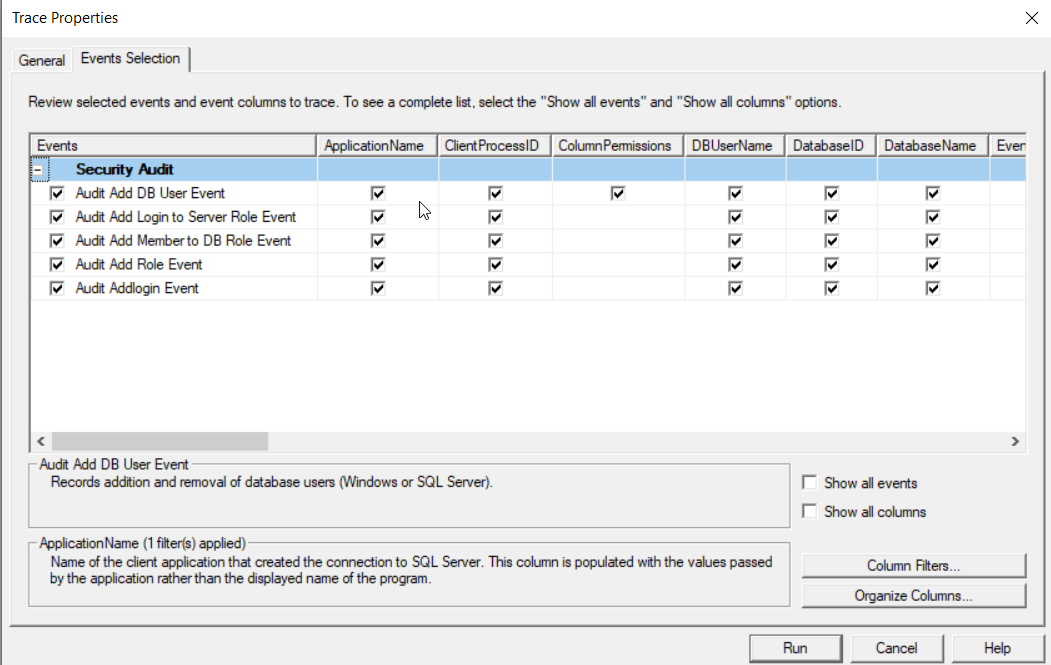Select the Events Selection tab
The width and height of the screenshot is (1051, 665).
[130, 59]
